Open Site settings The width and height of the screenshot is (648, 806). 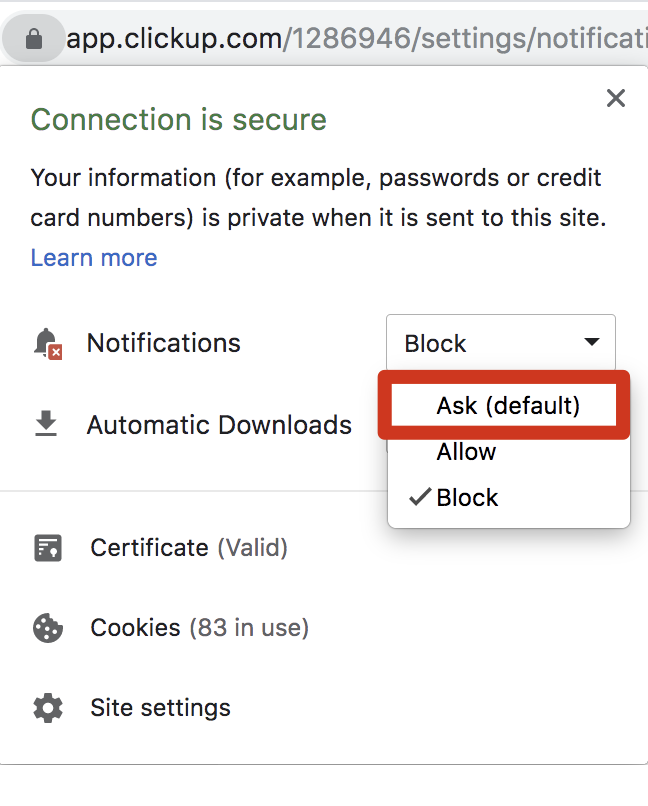pos(160,708)
